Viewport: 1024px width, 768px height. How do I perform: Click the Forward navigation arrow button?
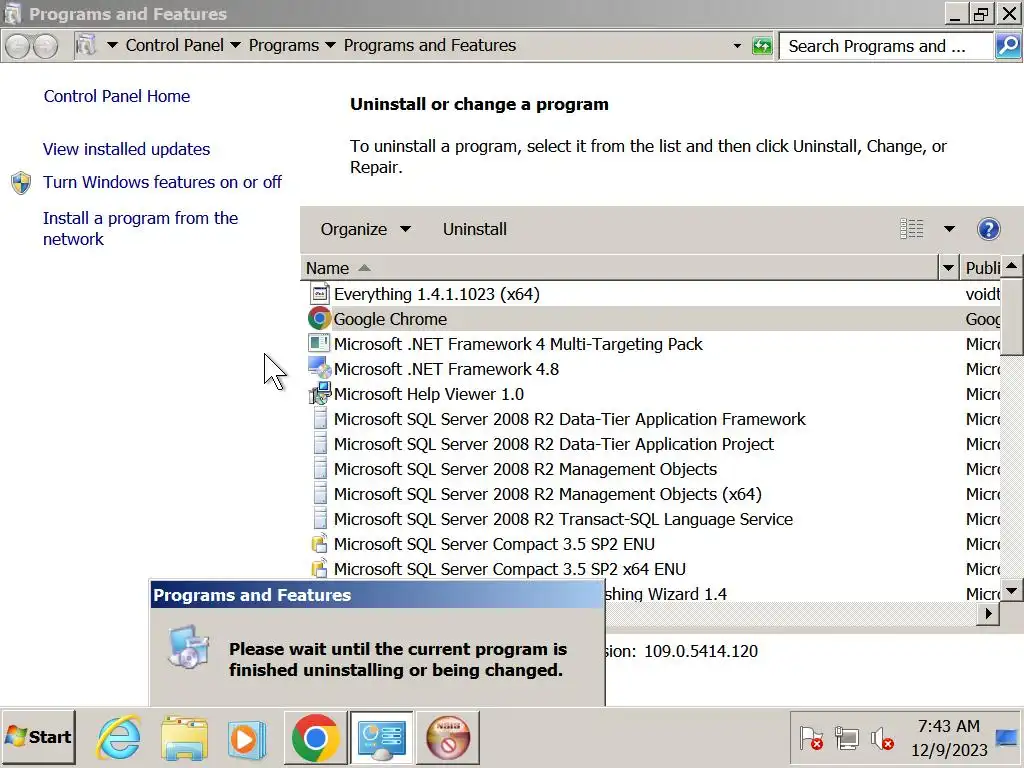[45, 46]
